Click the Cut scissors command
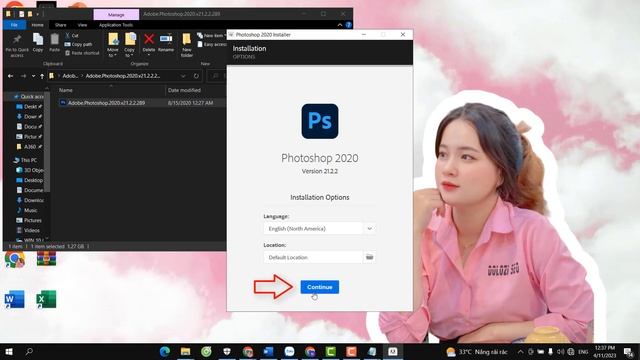Image resolution: width=640 pixels, height=360 pixels. pyautogui.click(x=72, y=36)
